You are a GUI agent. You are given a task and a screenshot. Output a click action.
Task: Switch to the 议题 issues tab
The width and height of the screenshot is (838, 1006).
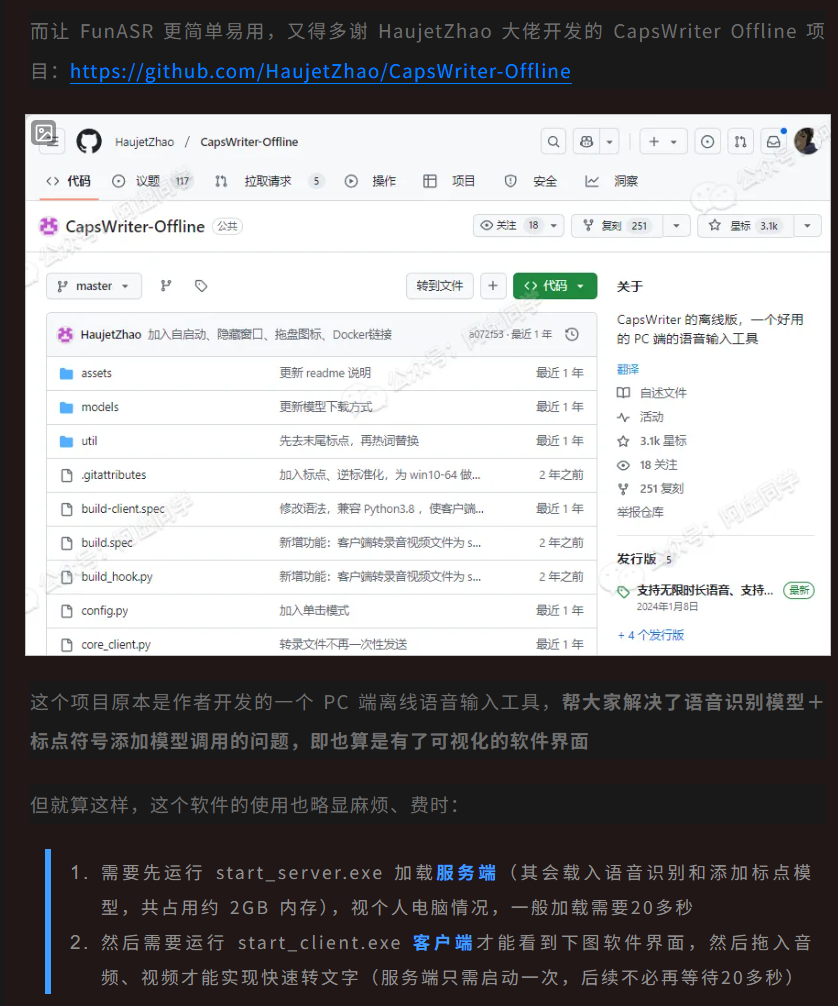point(148,181)
